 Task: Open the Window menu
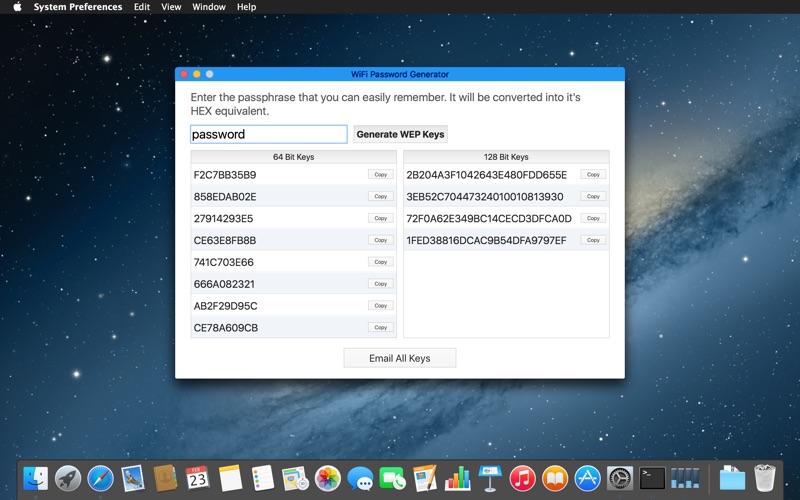point(209,7)
